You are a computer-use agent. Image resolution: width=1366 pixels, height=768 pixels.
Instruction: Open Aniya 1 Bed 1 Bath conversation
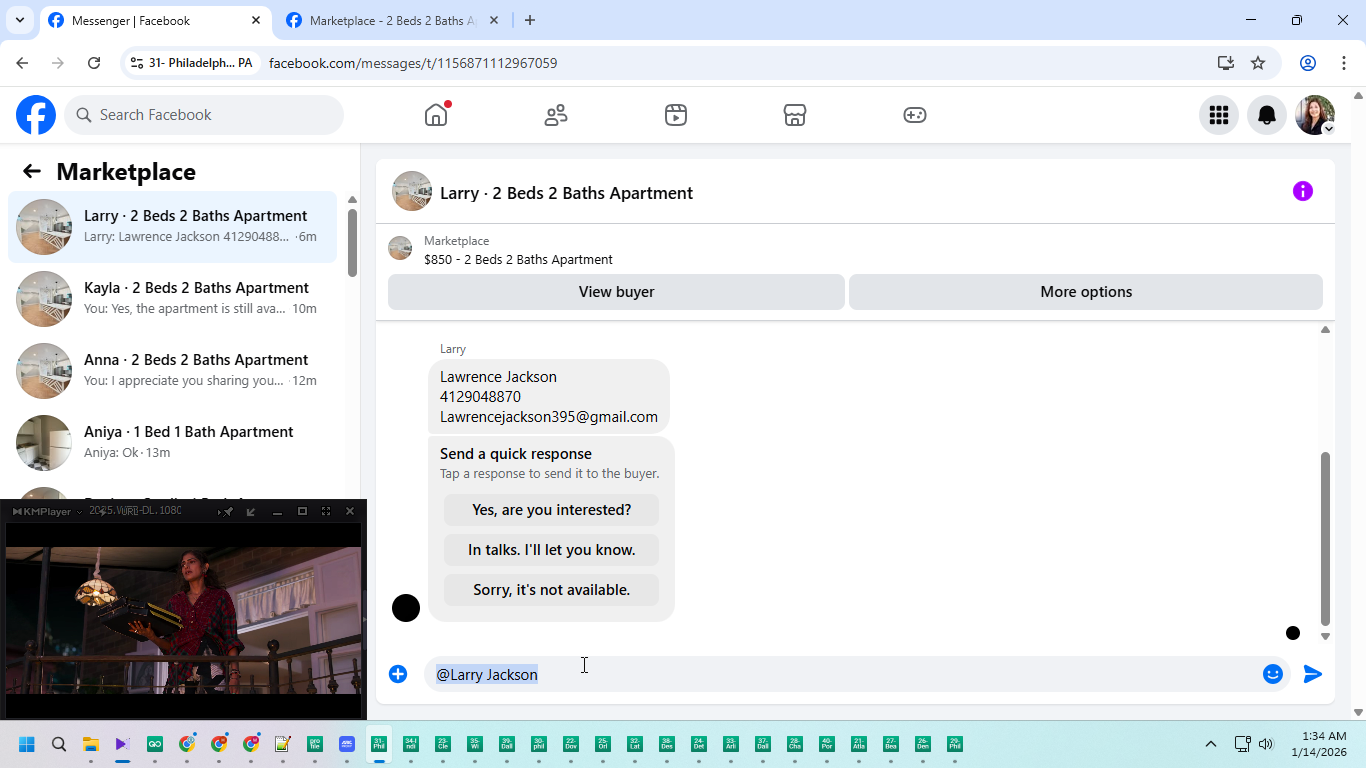point(173,443)
